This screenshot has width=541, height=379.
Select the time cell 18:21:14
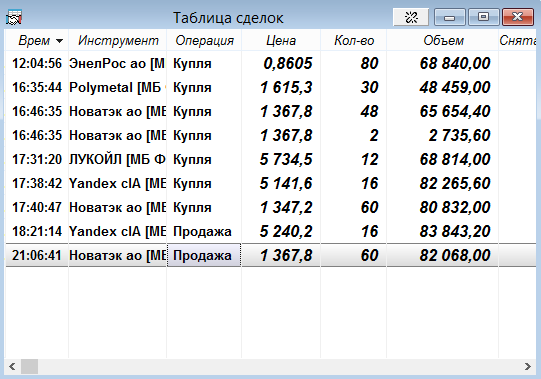[x=37, y=231]
